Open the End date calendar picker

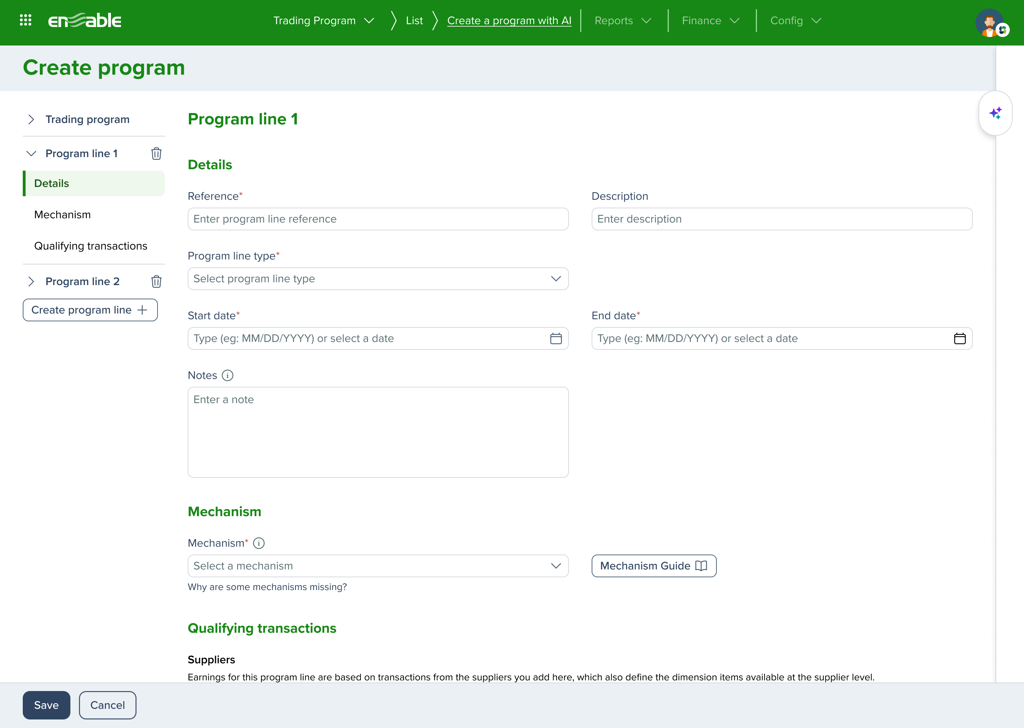tap(959, 339)
